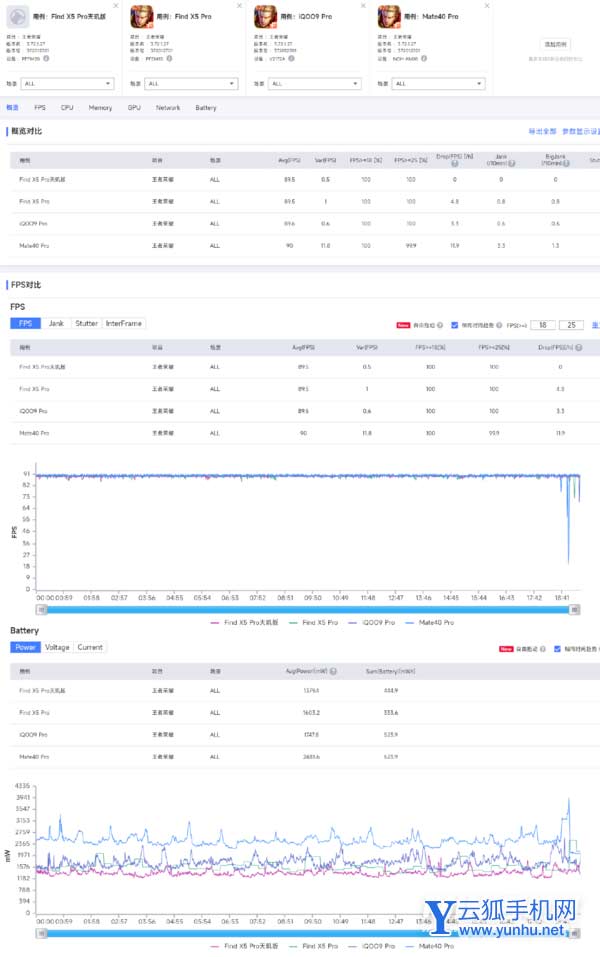
Task: Click help icon next to Jank(/10min) header
Action: coord(512,163)
